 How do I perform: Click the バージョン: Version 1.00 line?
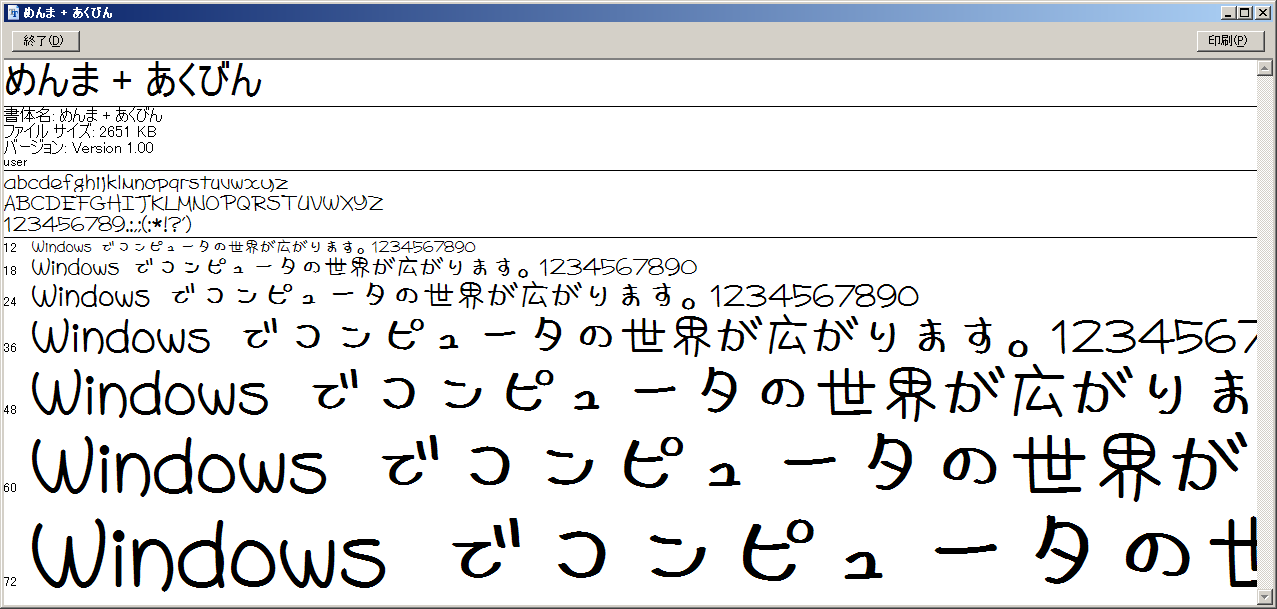point(79,147)
